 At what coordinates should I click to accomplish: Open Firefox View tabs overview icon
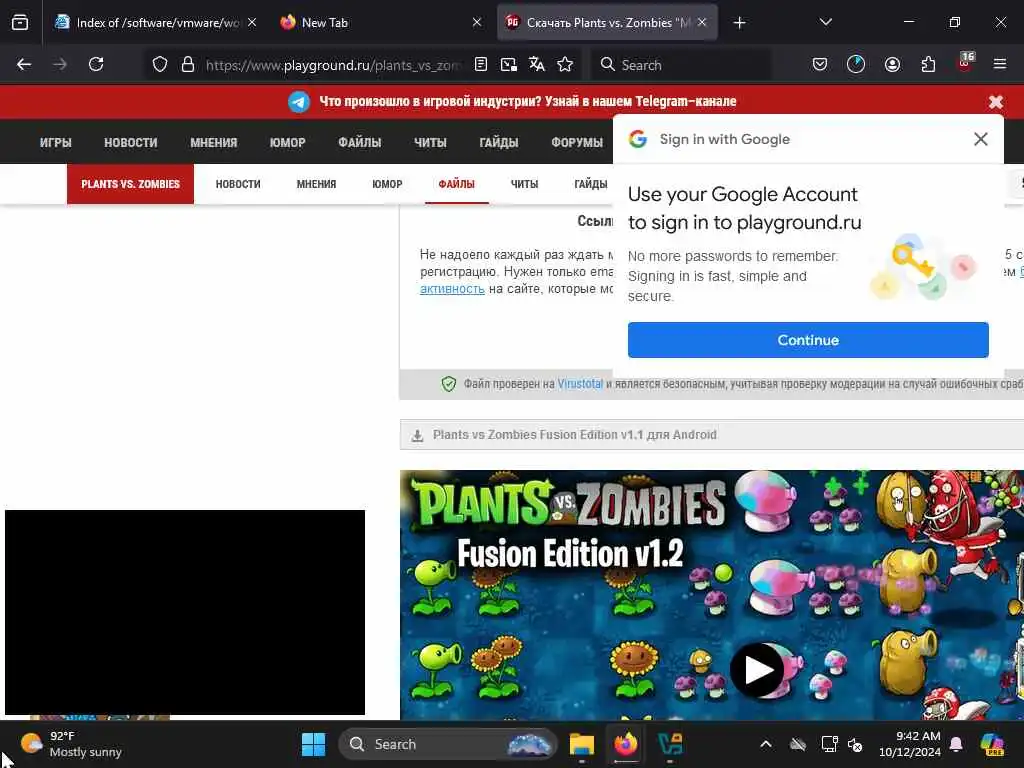pyautogui.click(x=20, y=23)
